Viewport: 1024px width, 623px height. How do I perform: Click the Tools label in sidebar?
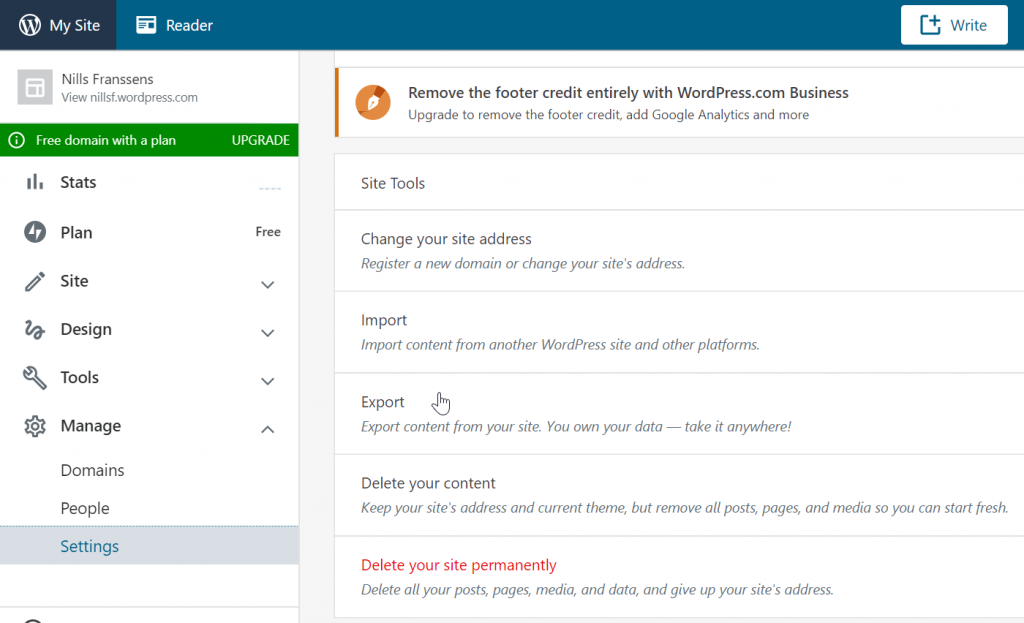[x=80, y=377]
